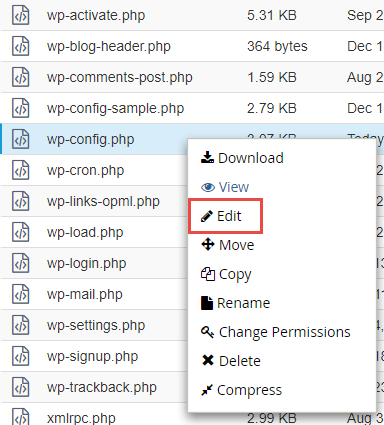
Task: Choose Edit from the context menu
Action: click(221, 216)
